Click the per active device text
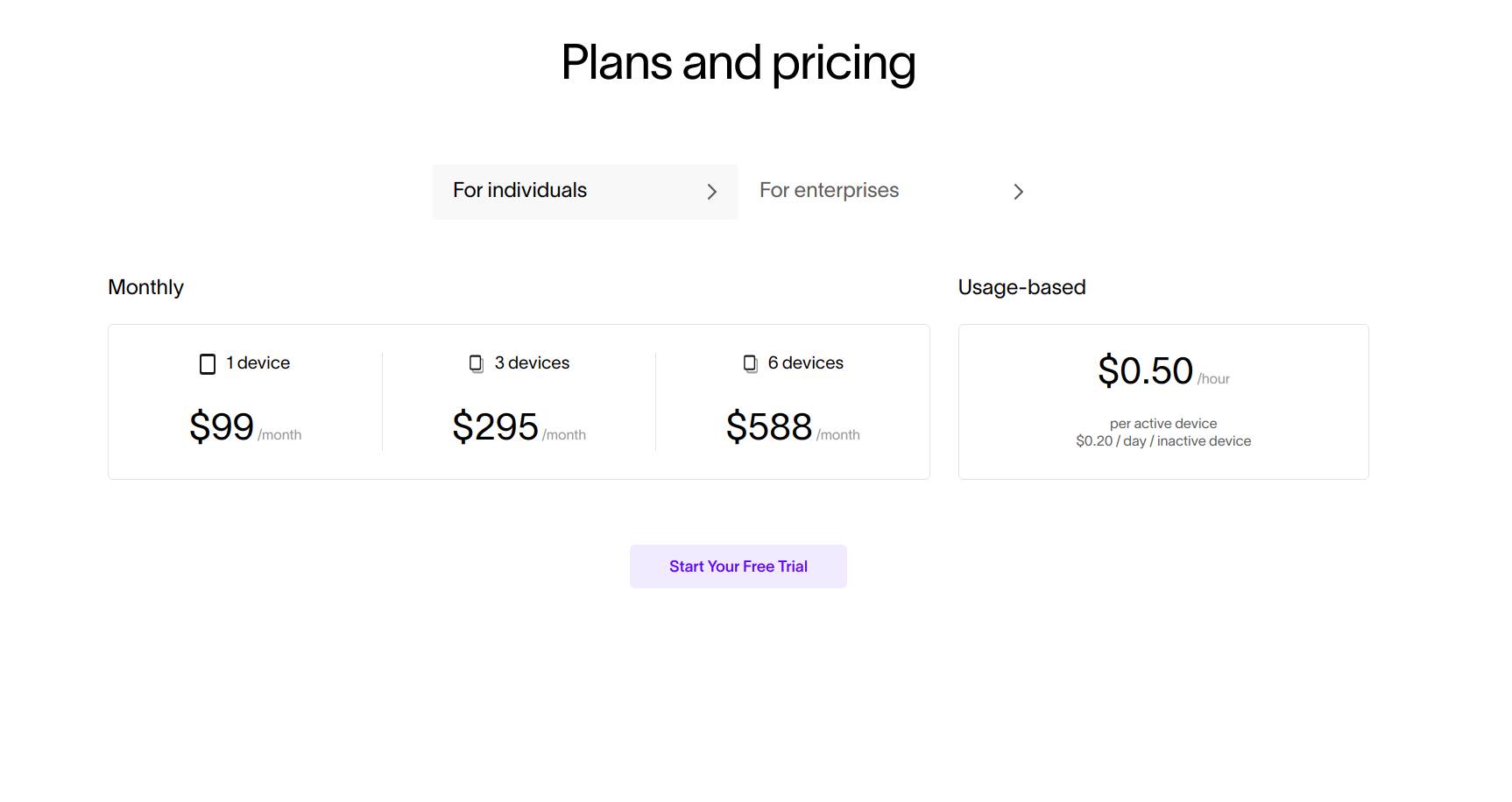Screen dimensions: 1512x802 coord(1162,424)
